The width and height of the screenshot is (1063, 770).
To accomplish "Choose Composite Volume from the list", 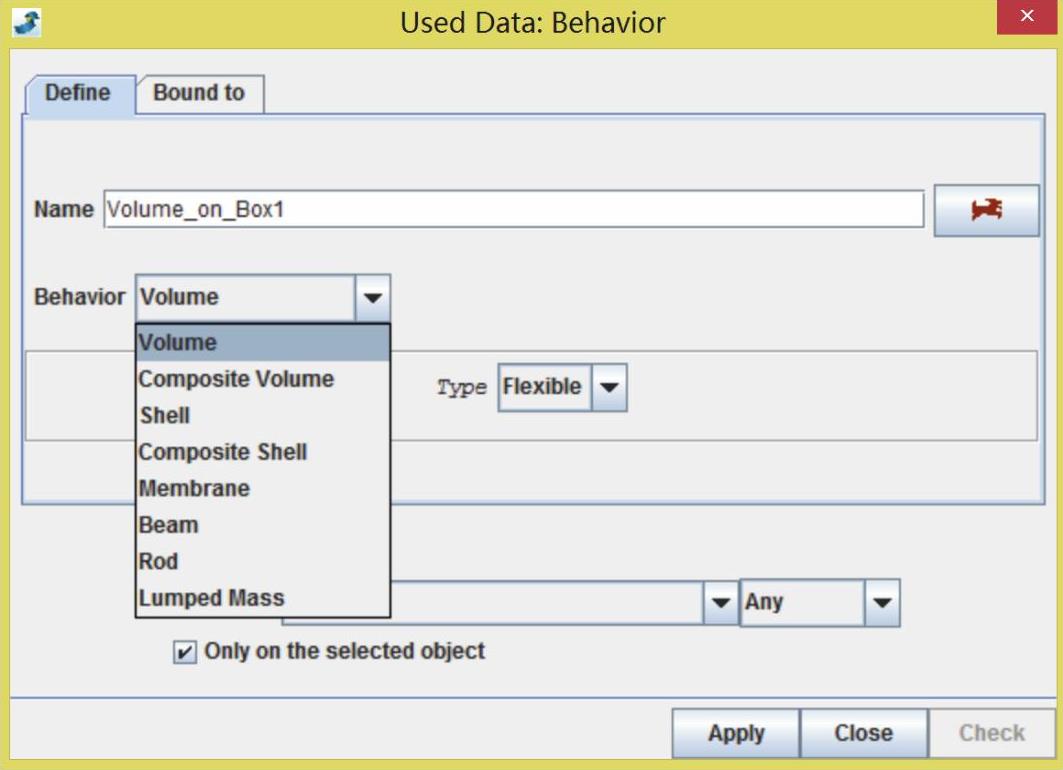I will (236, 379).
